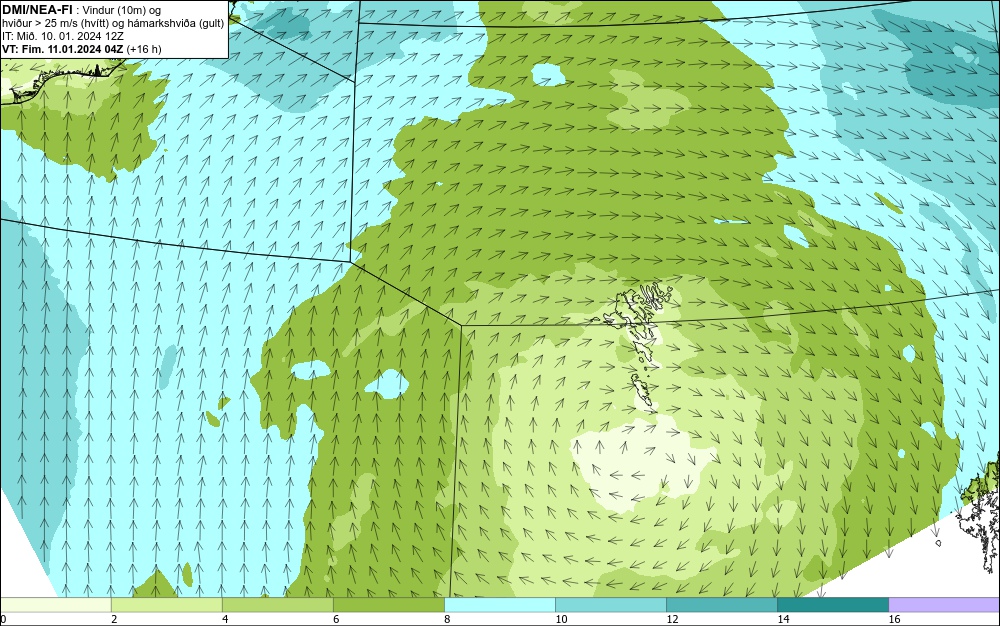Click the legend label '0'

coord(3,619)
